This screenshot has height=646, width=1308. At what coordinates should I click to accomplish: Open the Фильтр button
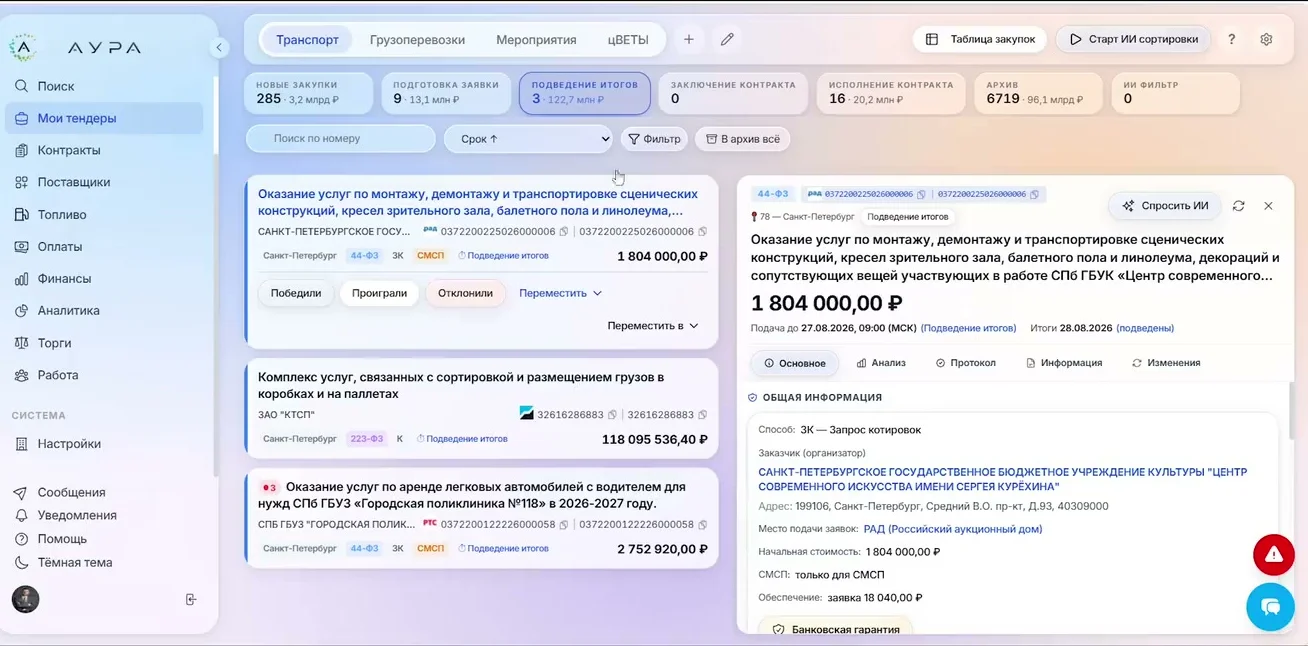click(654, 139)
